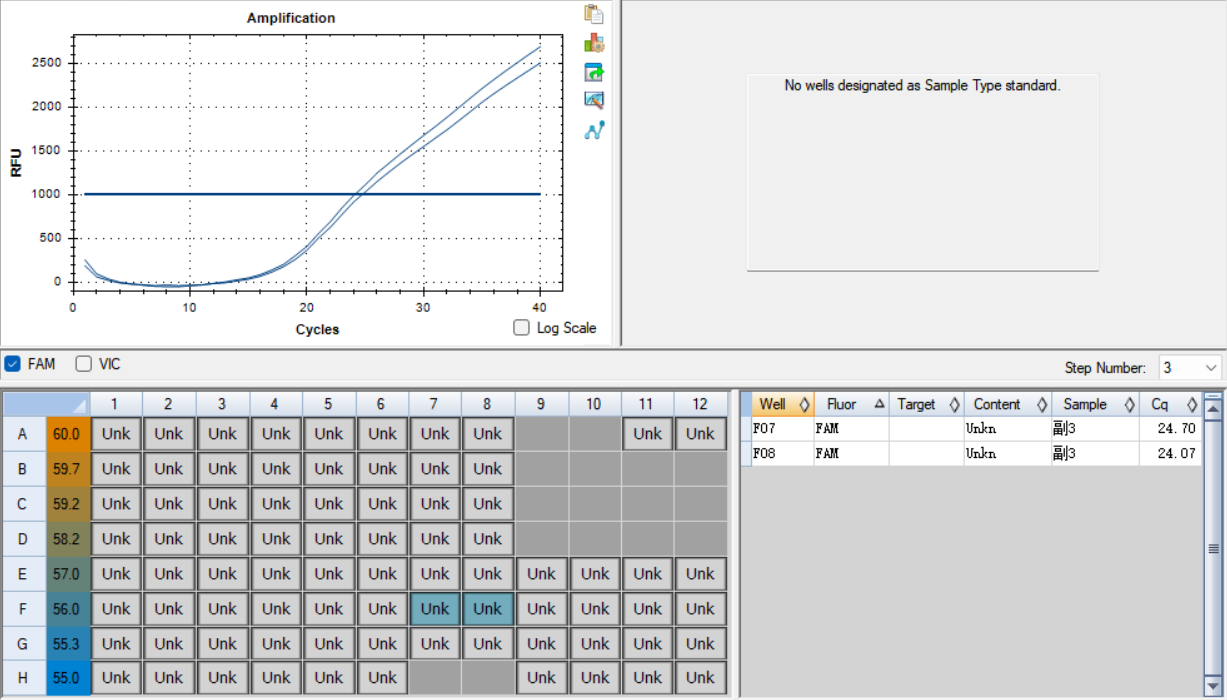Image resolution: width=1227 pixels, height=700 pixels.
Task: Click the results table vertical scrollbar thumb
Action: pos(1213,549)
